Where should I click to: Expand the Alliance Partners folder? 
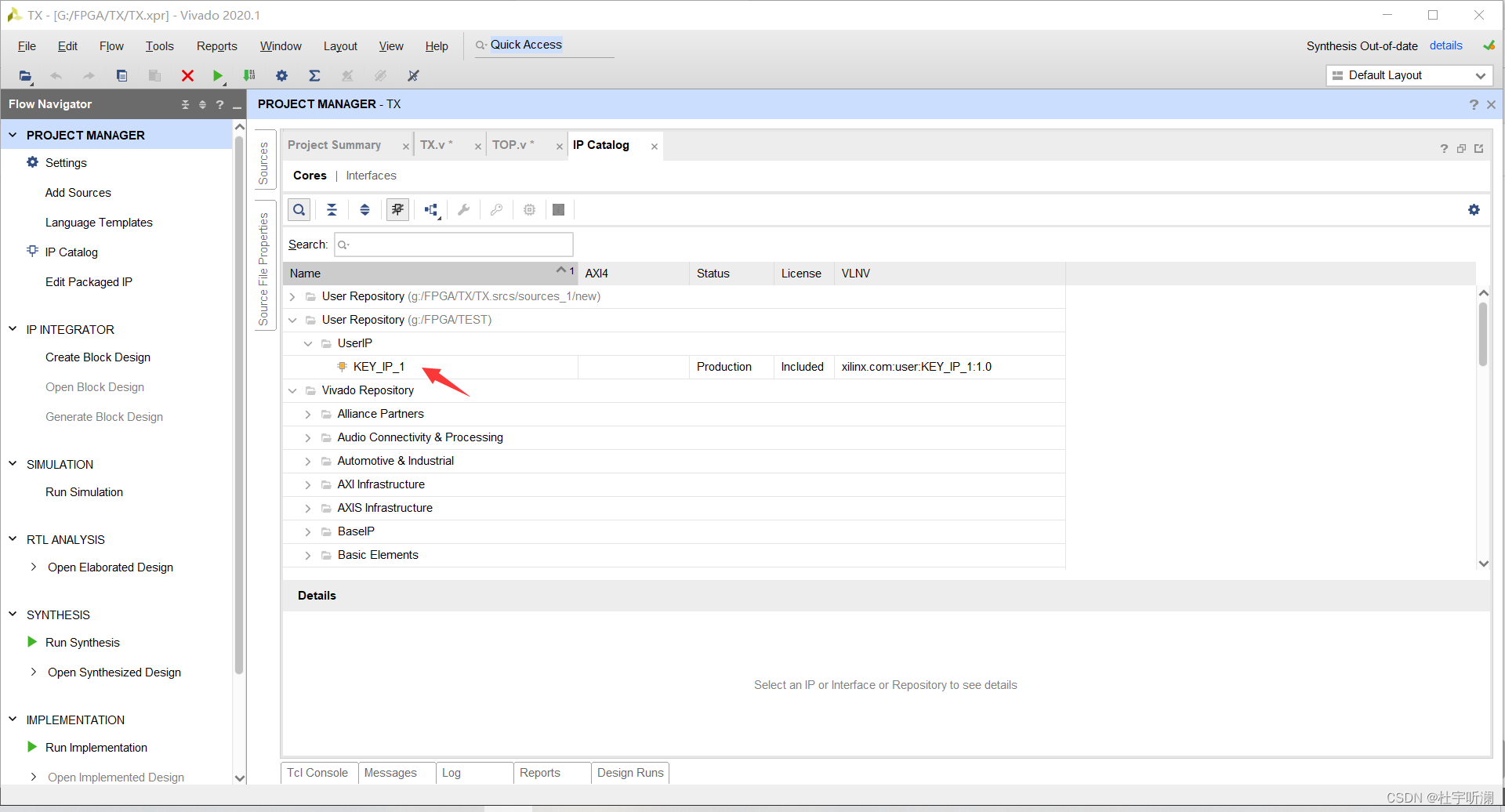(308, 414)
